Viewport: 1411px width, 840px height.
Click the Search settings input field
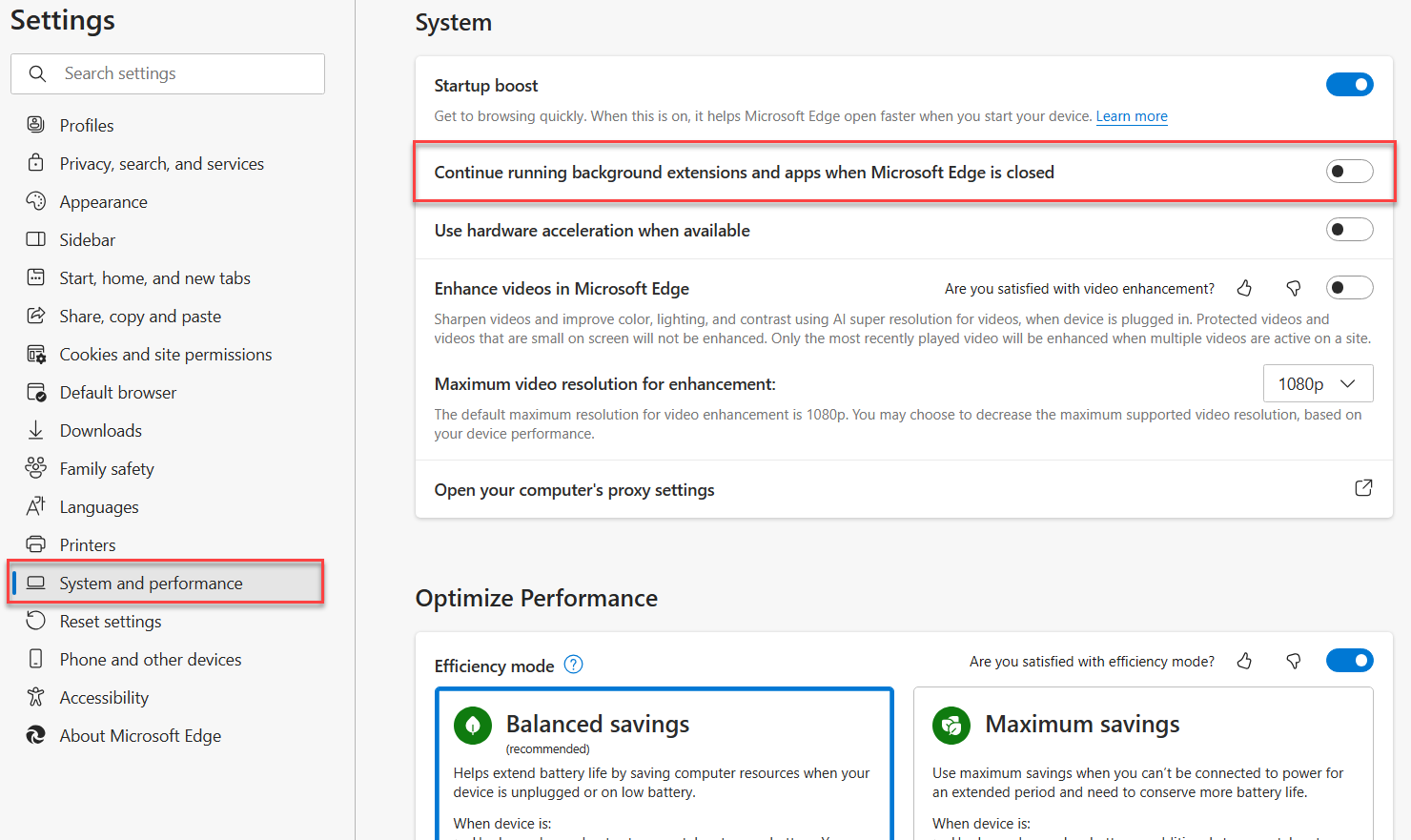[x=168, y=73]
